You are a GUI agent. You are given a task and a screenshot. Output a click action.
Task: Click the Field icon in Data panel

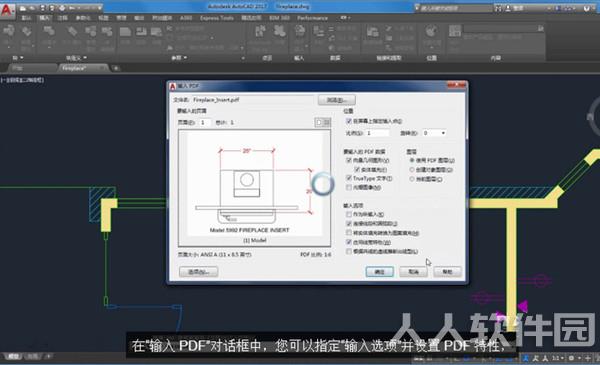[318, 31]
